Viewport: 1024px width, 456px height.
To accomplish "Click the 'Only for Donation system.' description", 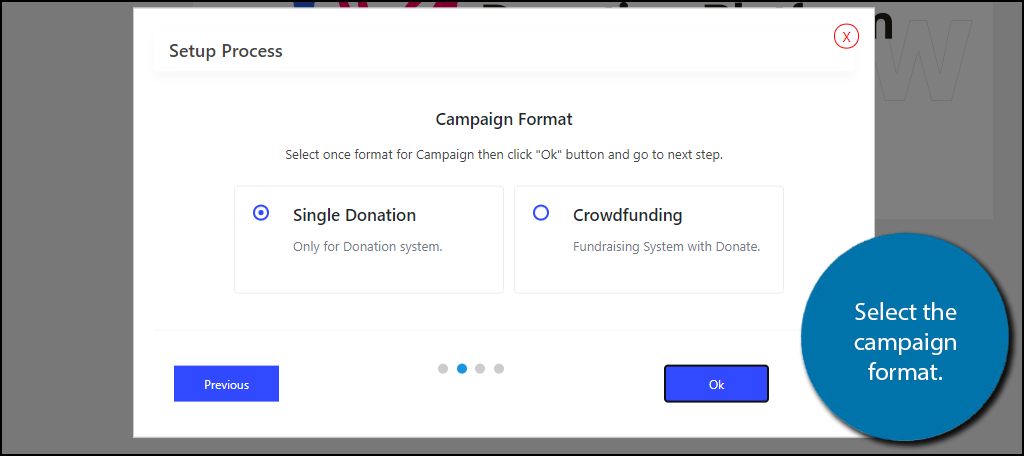I will point(367,246).
